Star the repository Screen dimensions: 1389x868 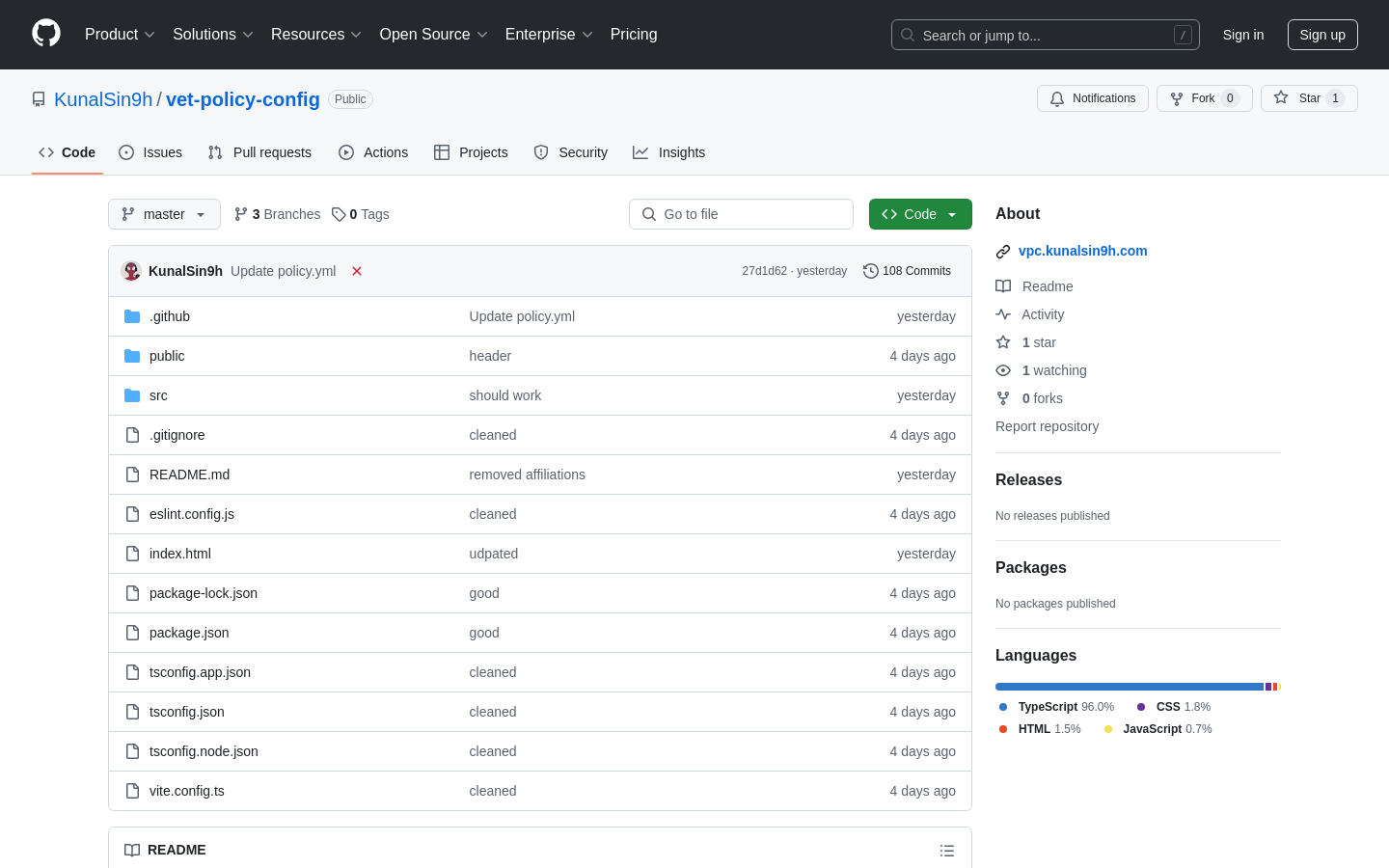tap(1309, 98)
